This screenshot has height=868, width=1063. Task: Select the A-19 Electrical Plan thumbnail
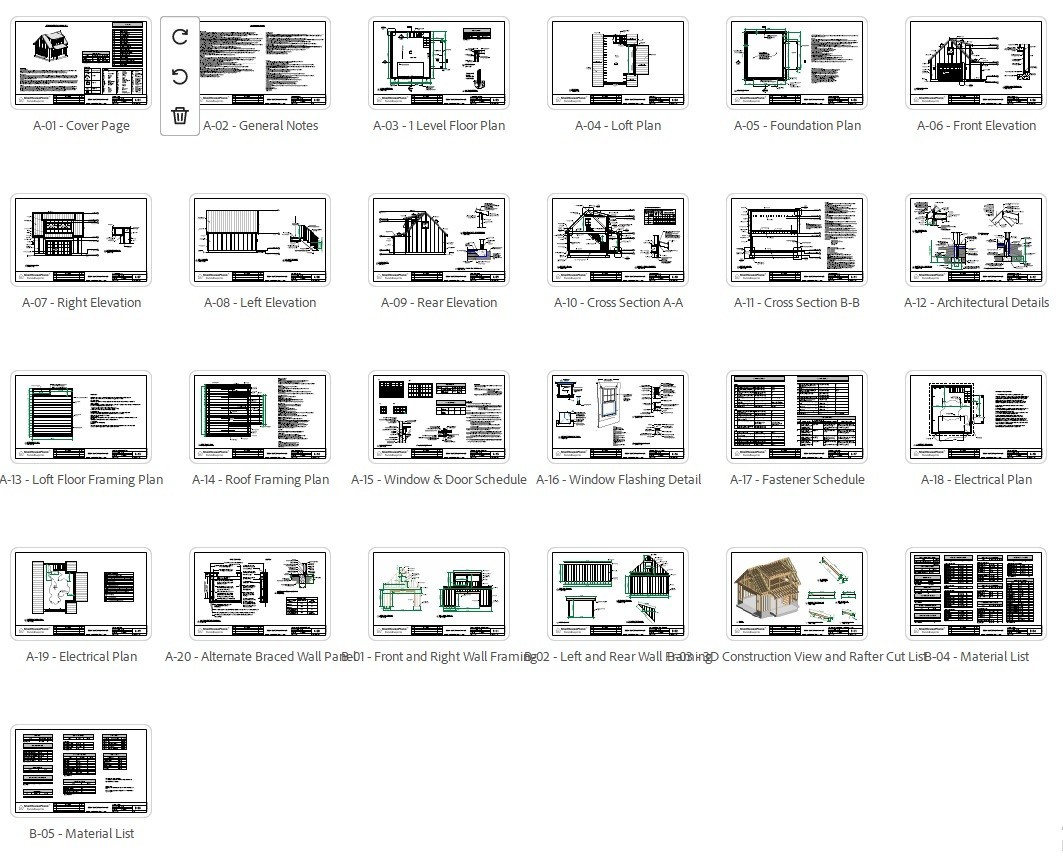(81, 594)
